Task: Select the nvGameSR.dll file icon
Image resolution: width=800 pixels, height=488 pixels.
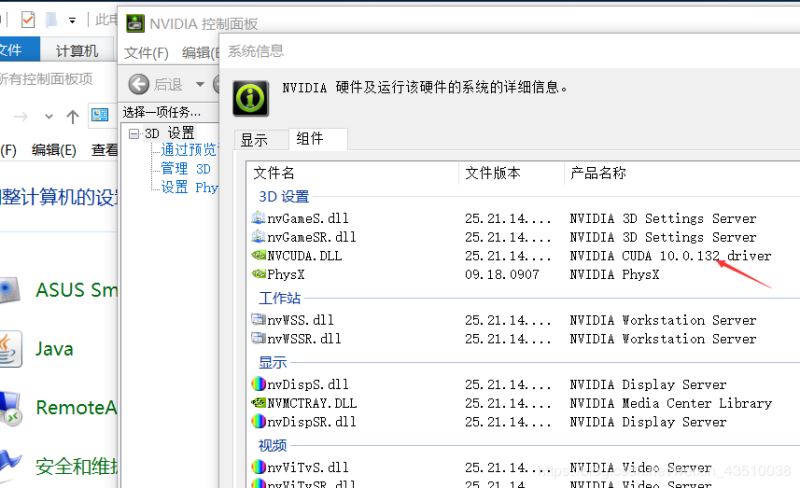Action: (258, 237)
